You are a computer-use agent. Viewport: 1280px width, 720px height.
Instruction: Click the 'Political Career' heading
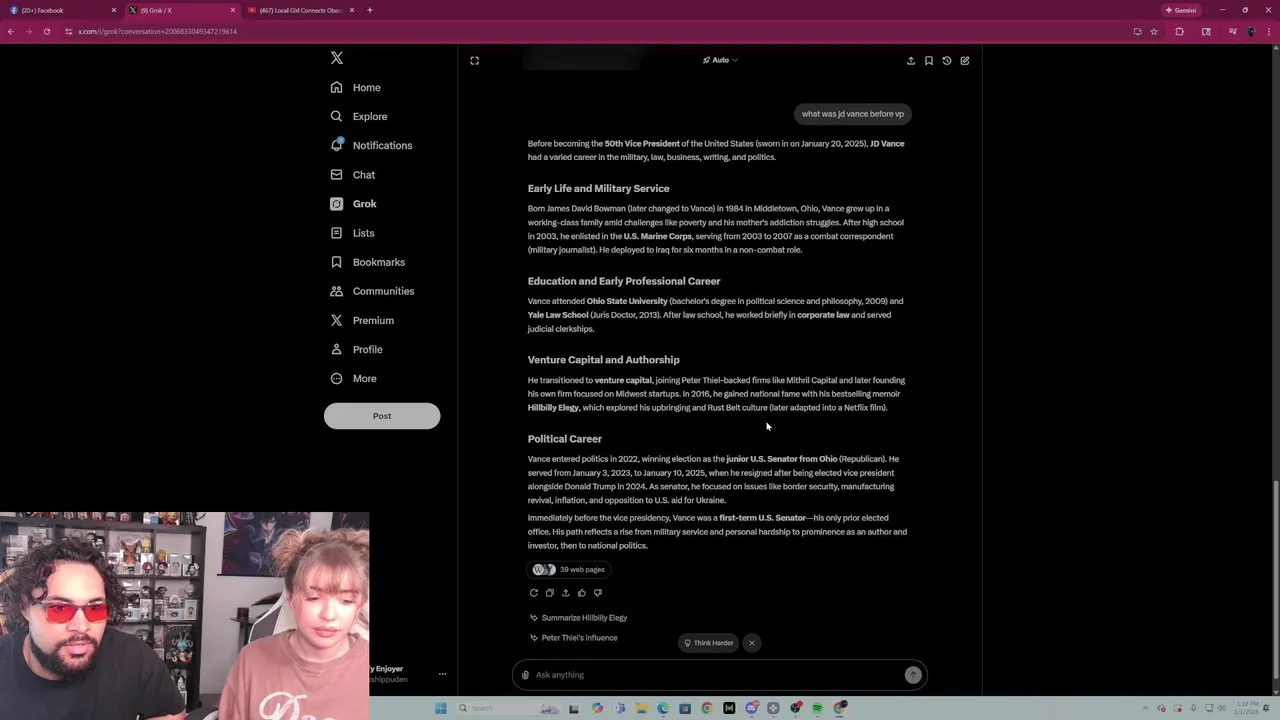565,439
